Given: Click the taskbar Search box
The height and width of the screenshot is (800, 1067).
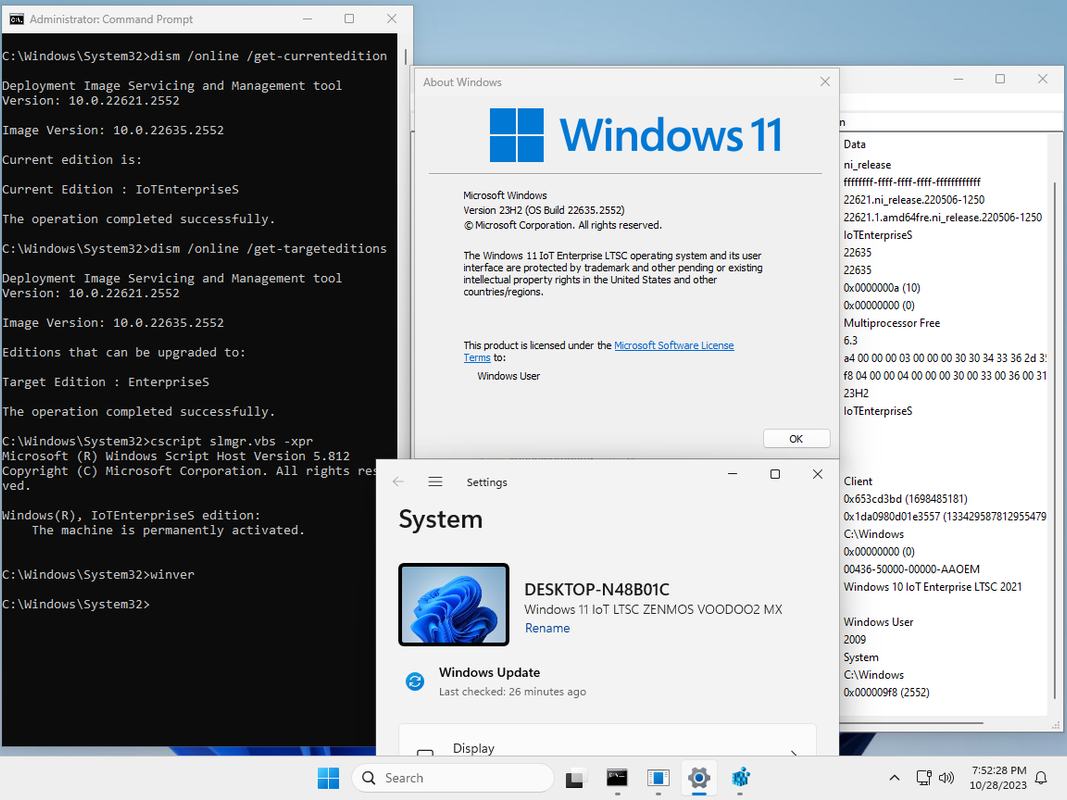Looking at the screenshot, I should tap(453, 778).
